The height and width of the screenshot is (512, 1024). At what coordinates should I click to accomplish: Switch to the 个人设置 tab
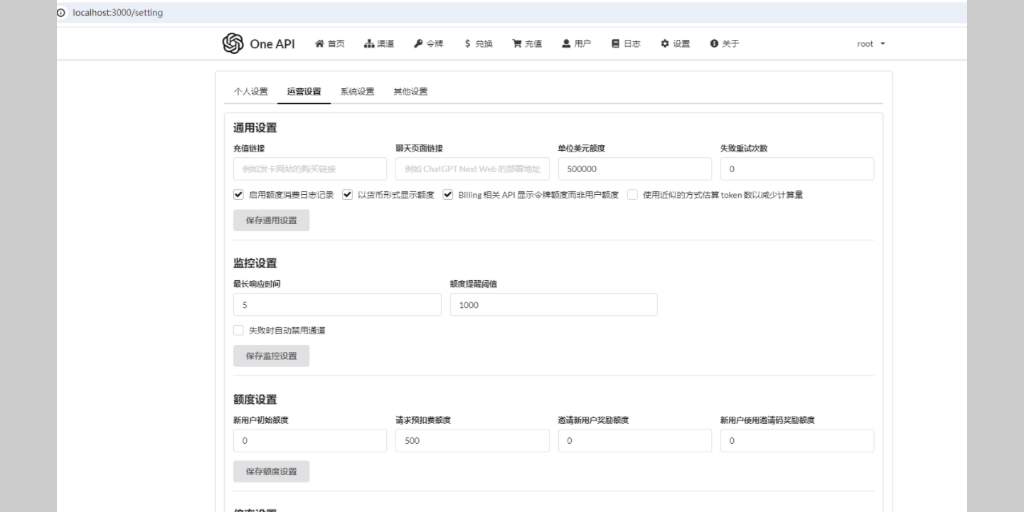point(251,91)
